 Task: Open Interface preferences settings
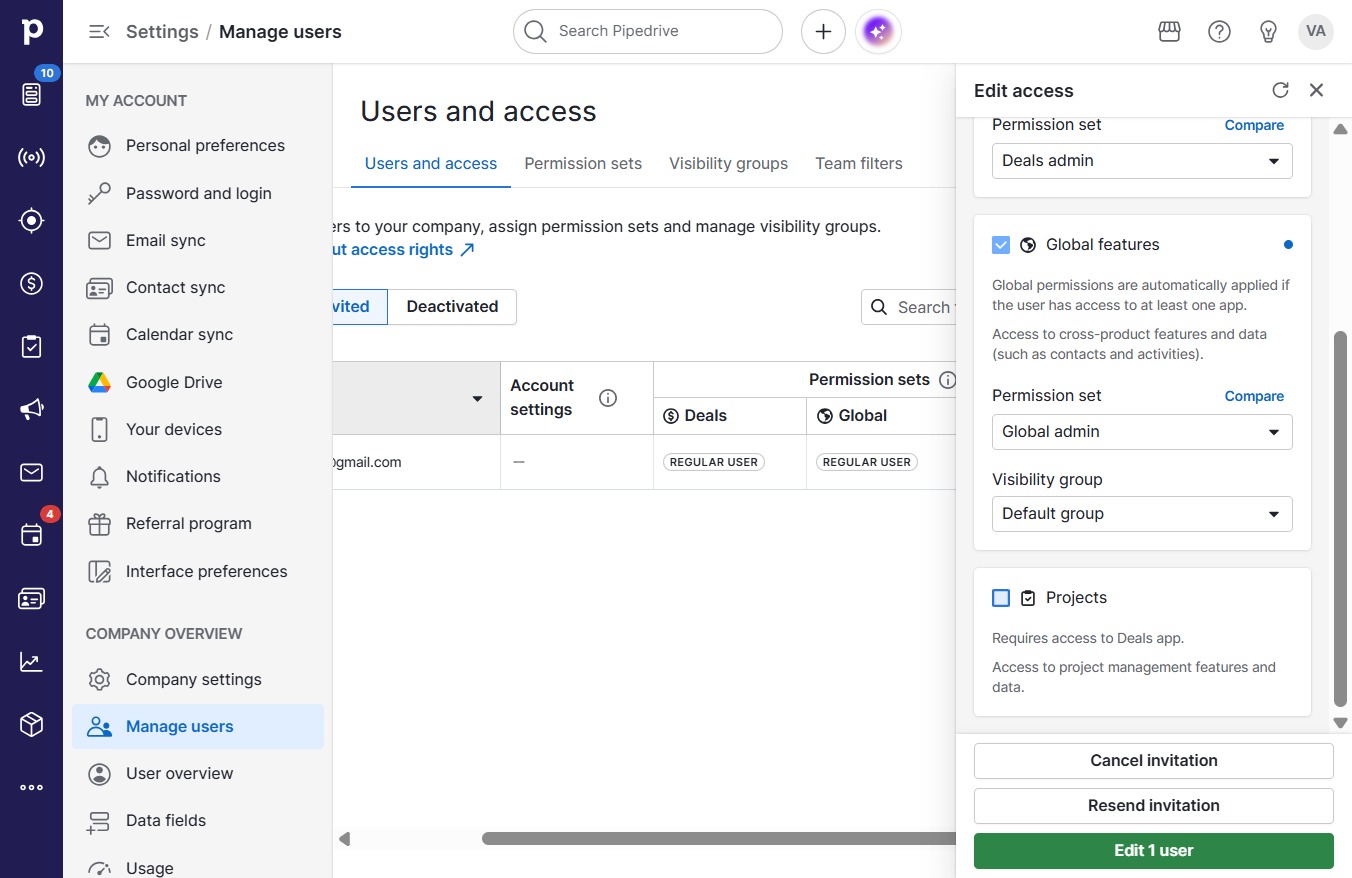[x=198, y=572]
